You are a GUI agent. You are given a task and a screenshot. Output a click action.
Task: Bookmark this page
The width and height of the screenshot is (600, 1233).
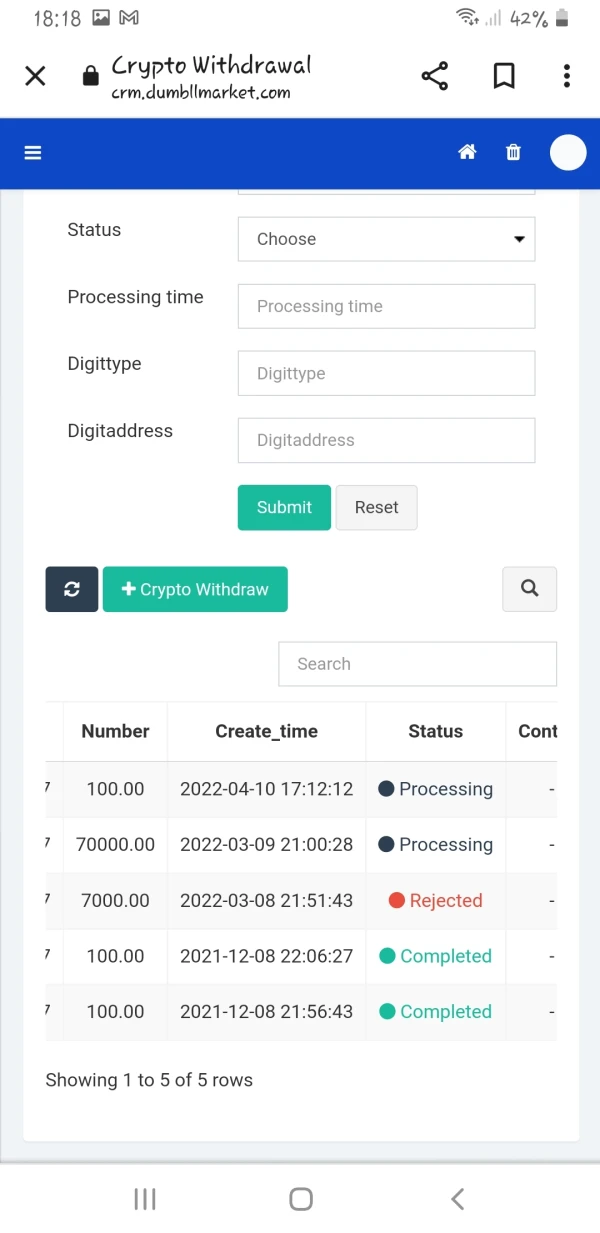coord(504,76)
